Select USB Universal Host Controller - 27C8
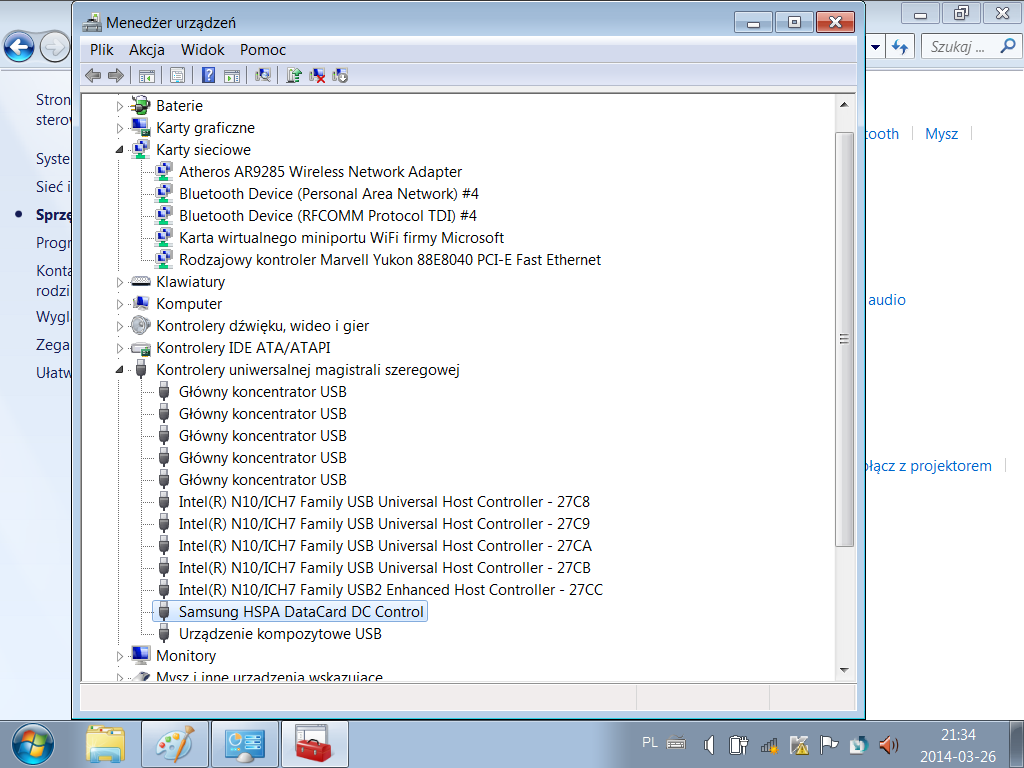 tap(384, 502)
